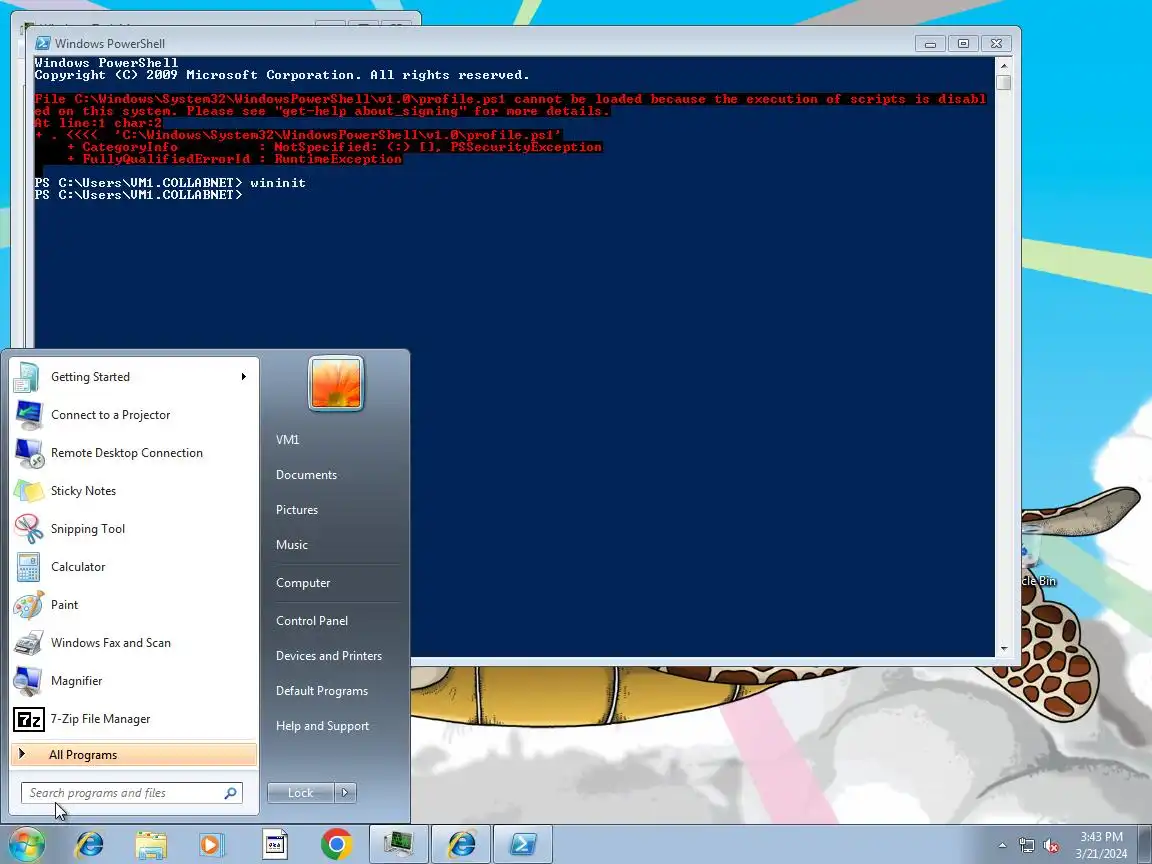Click PowerShell scrollbar thumb
1152x864 pixels.
pyautogui.click(x=1004, y=82)
